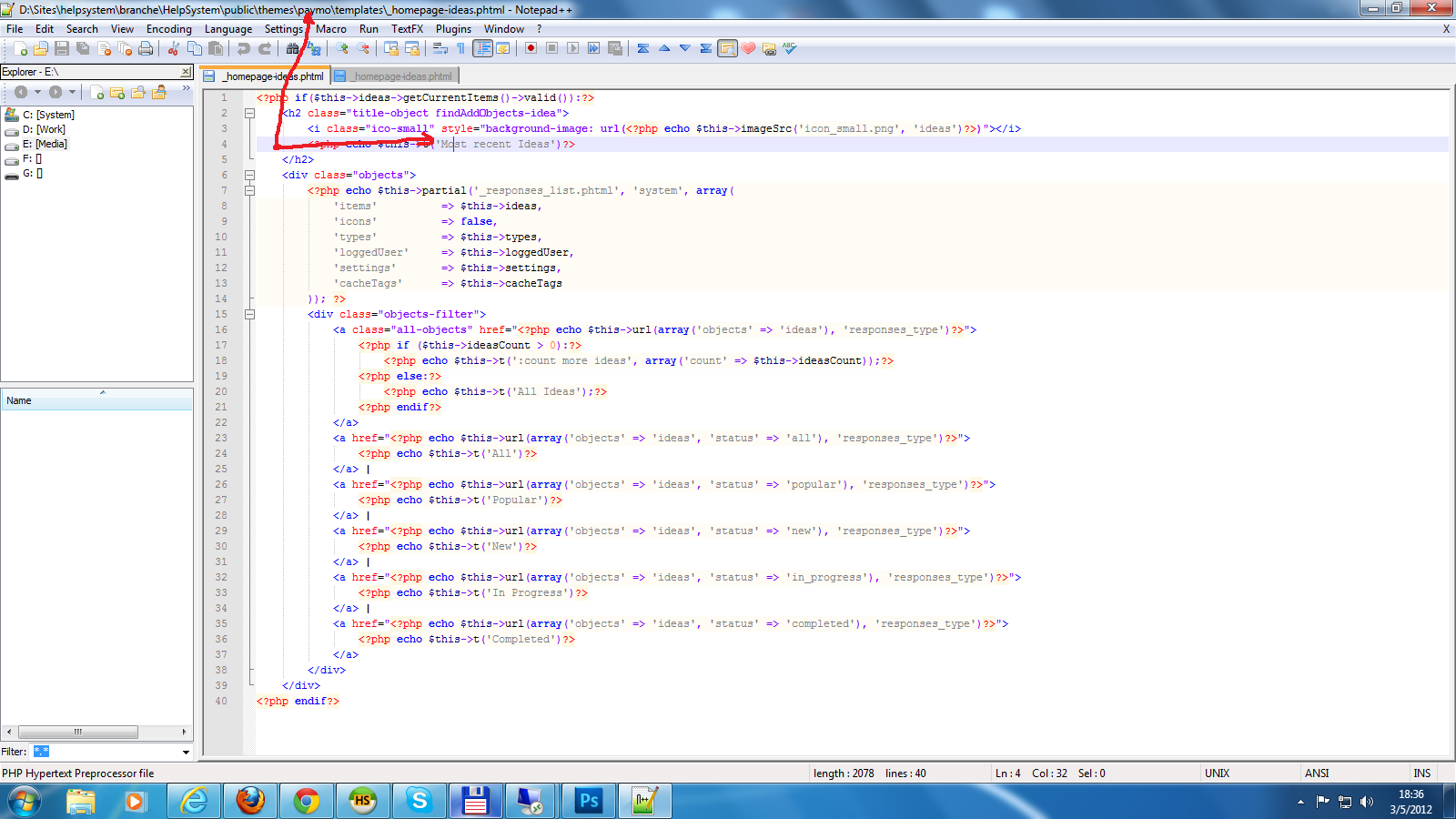Start macro recording with red record icon

(x=531, y=48)
